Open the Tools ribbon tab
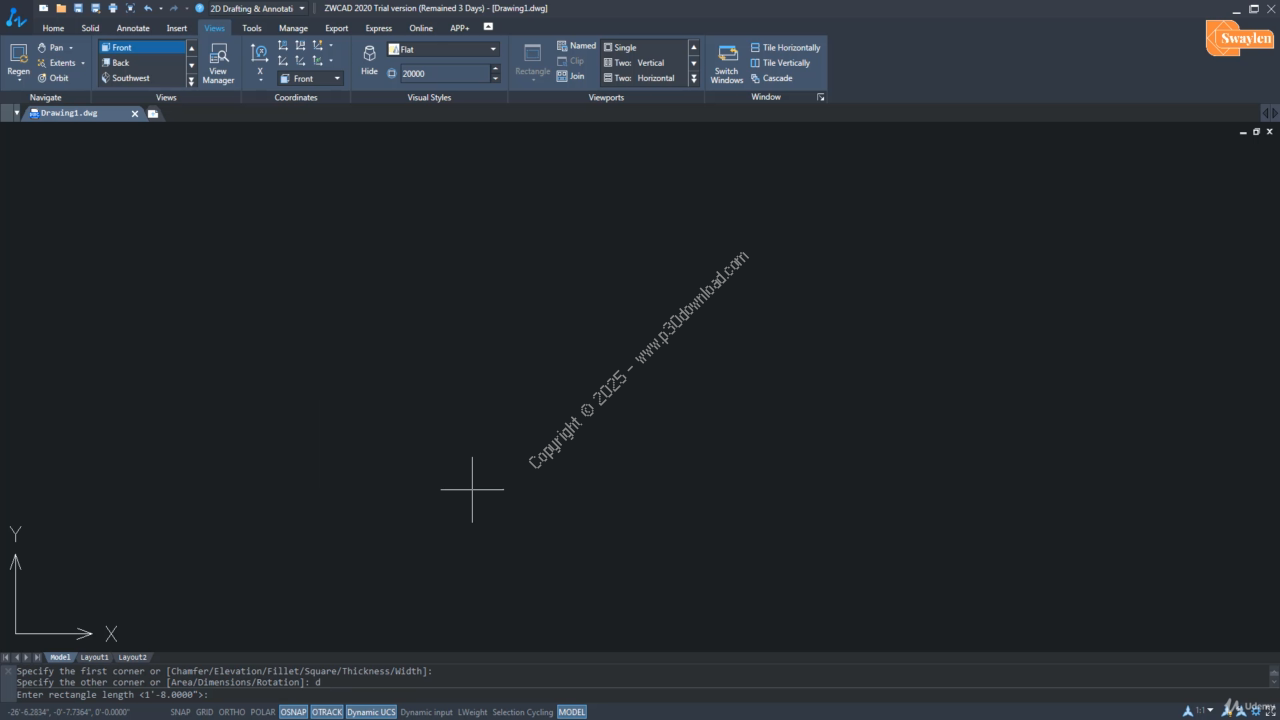 pyautogui.click(x=252, y=28)
